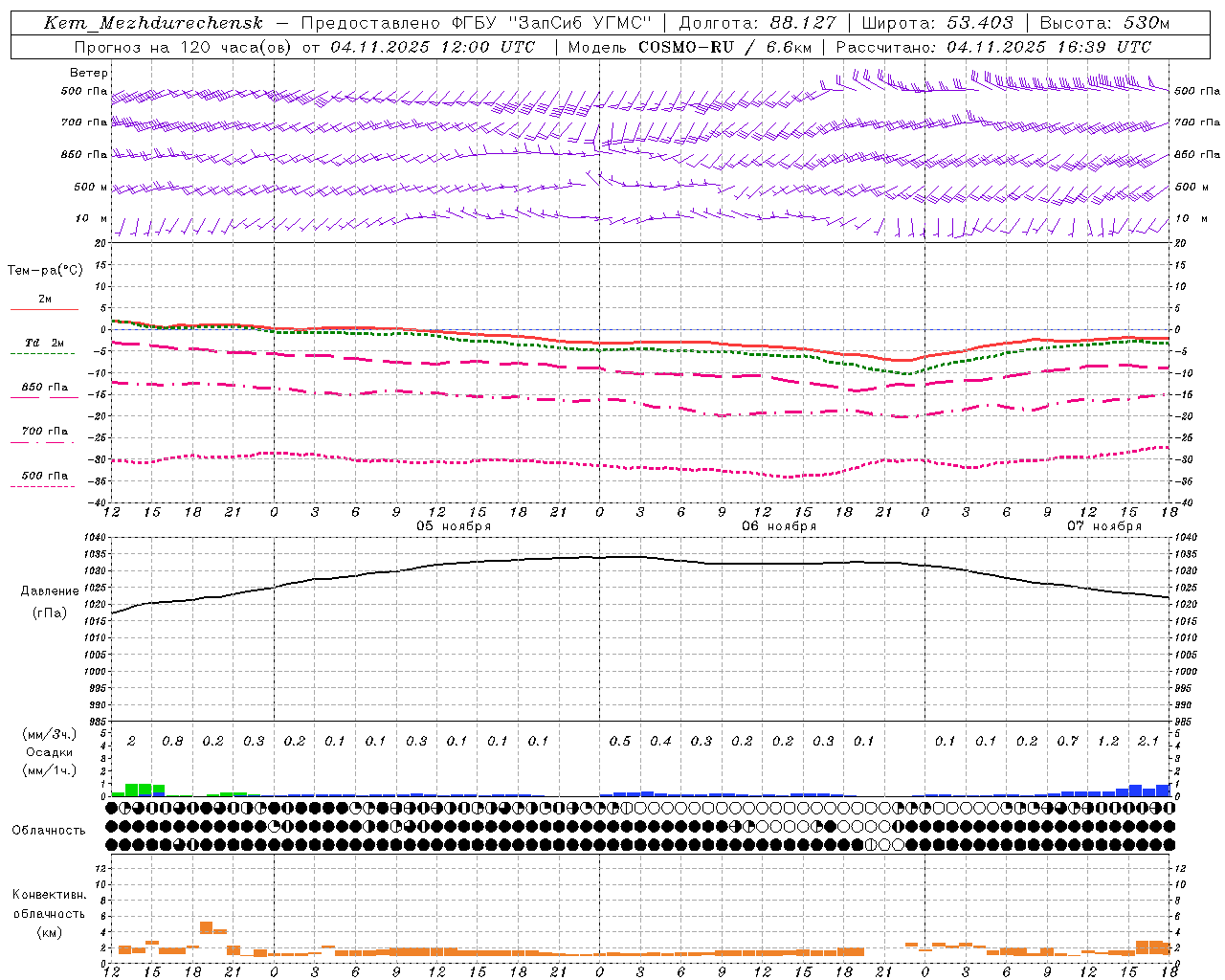Click the left temperature axis value -40
Viewport: 1225px width, 980px height.
tap(99, 502)
